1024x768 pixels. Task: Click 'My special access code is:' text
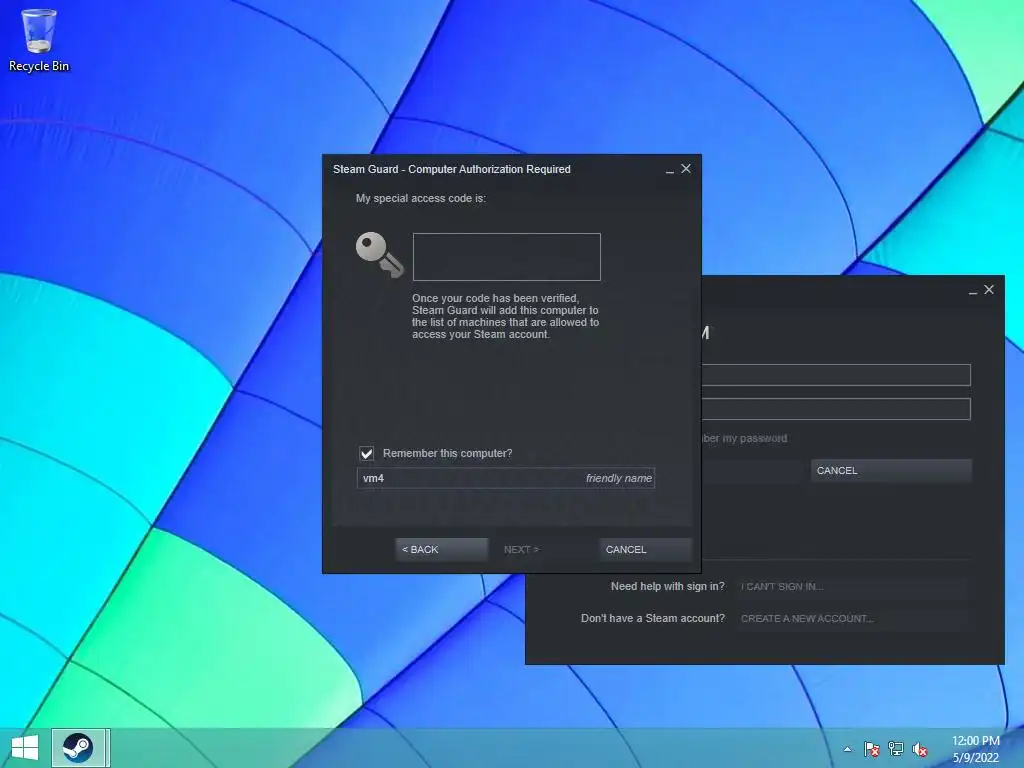pos(421,198)
